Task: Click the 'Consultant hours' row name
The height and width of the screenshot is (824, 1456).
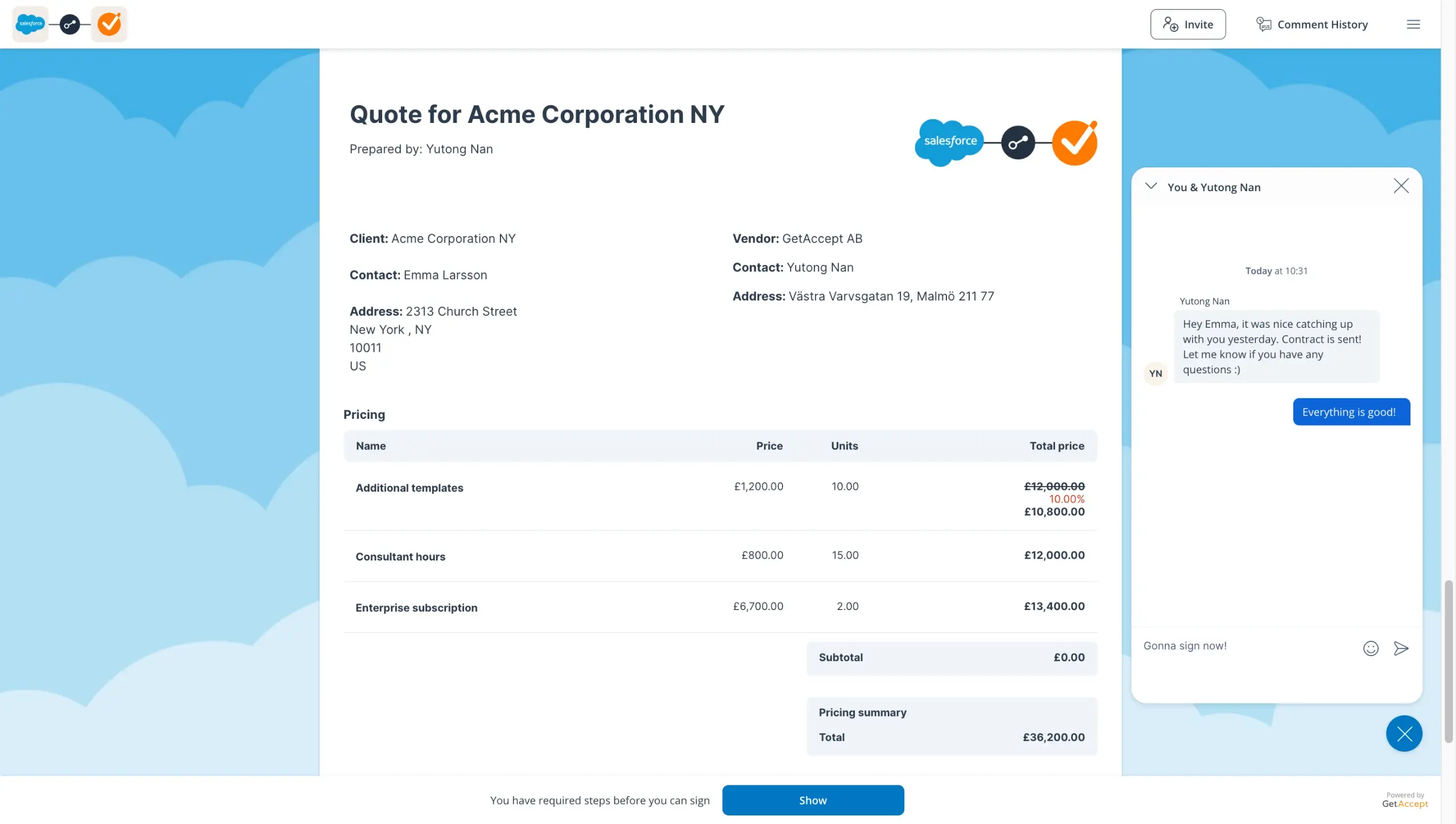Action: tap(400, 557)
